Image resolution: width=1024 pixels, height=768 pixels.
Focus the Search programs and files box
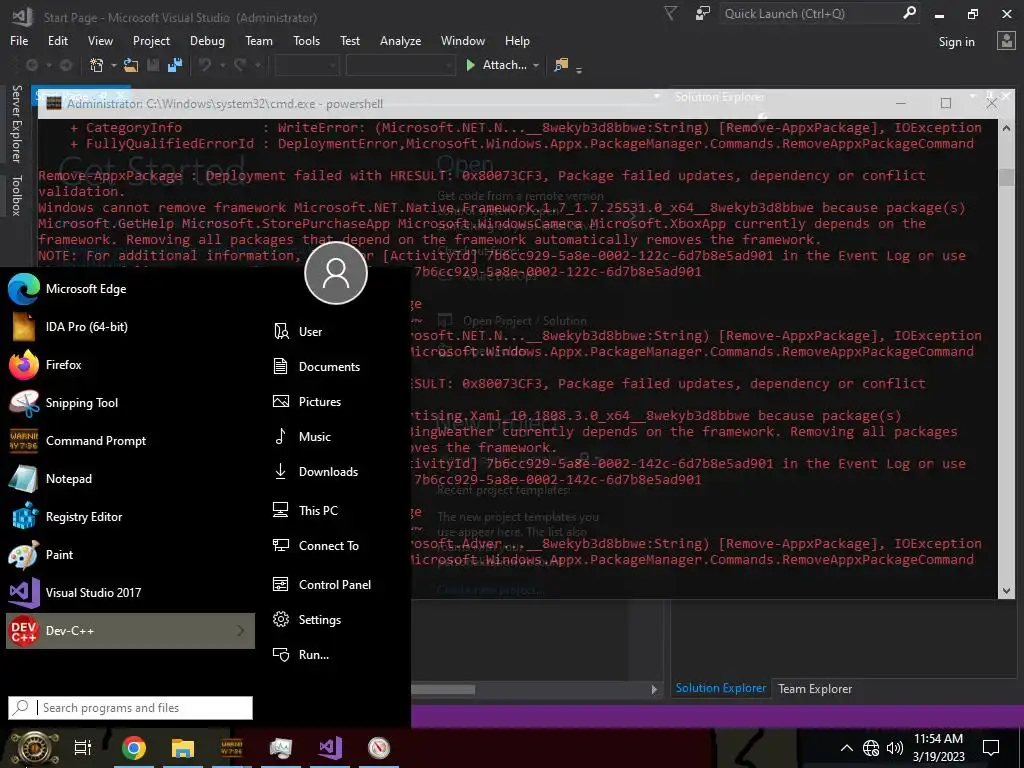pyautogui.click(x=131, y=708)
